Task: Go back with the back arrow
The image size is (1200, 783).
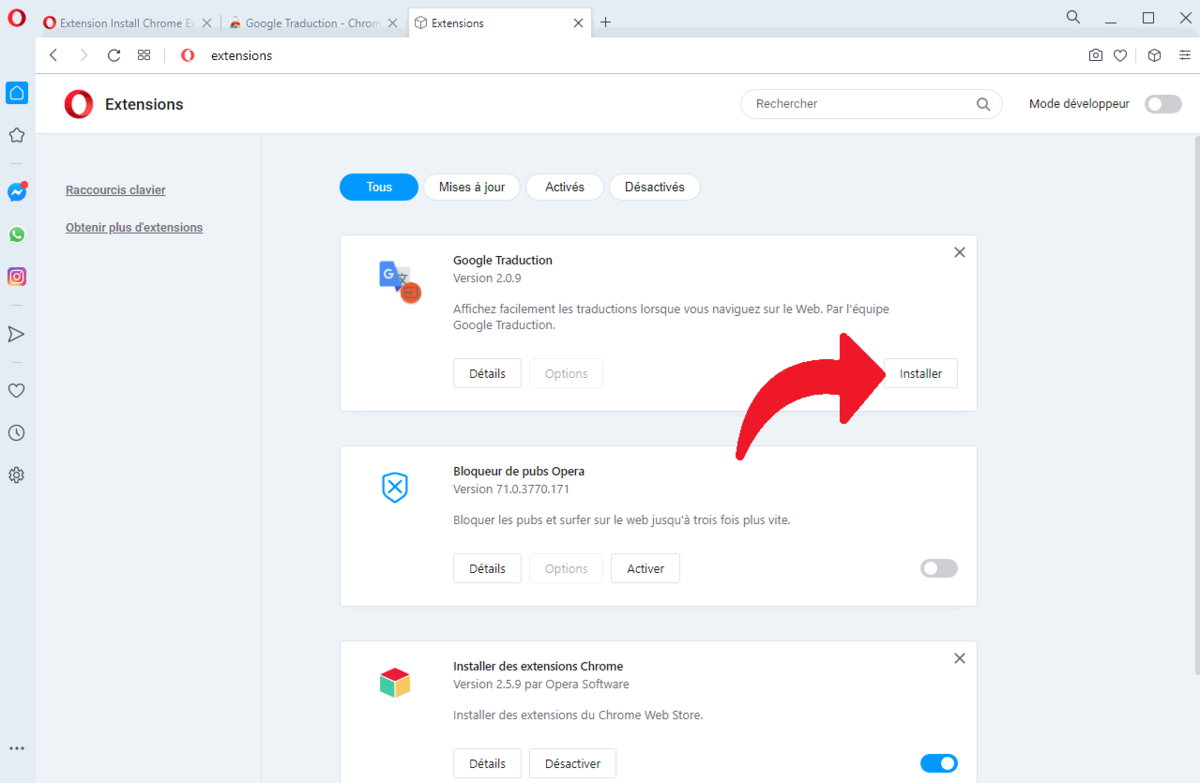Action: pyautogui.click(x=54, y=56)
